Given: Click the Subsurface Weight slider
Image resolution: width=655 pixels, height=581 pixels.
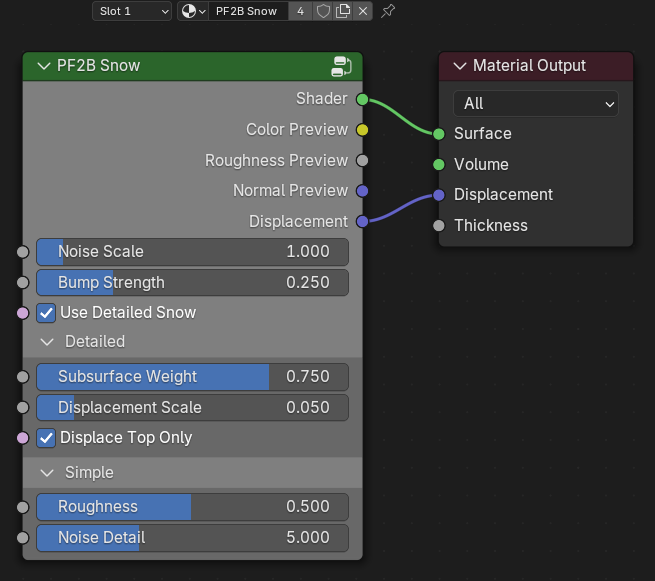Looking at the screenshot, I should tap(192, 377).
